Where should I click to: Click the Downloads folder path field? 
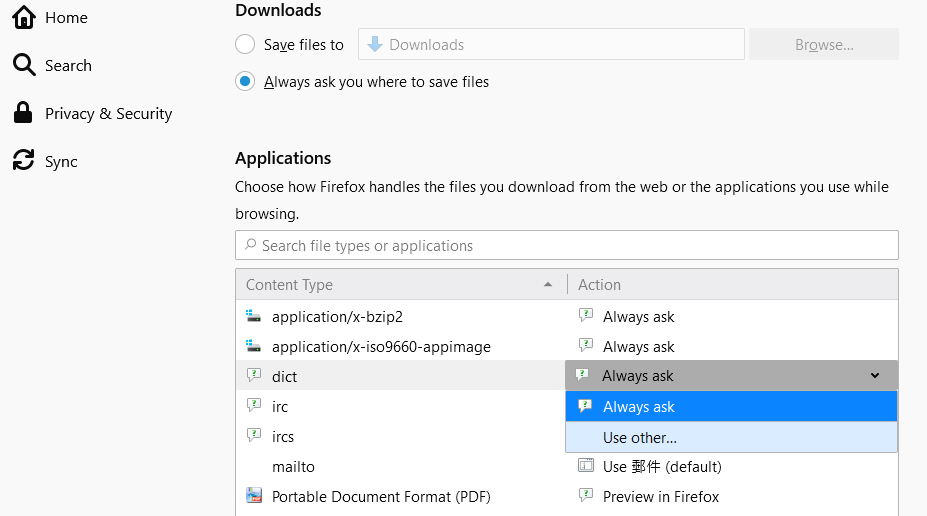(x=551, y=44)
